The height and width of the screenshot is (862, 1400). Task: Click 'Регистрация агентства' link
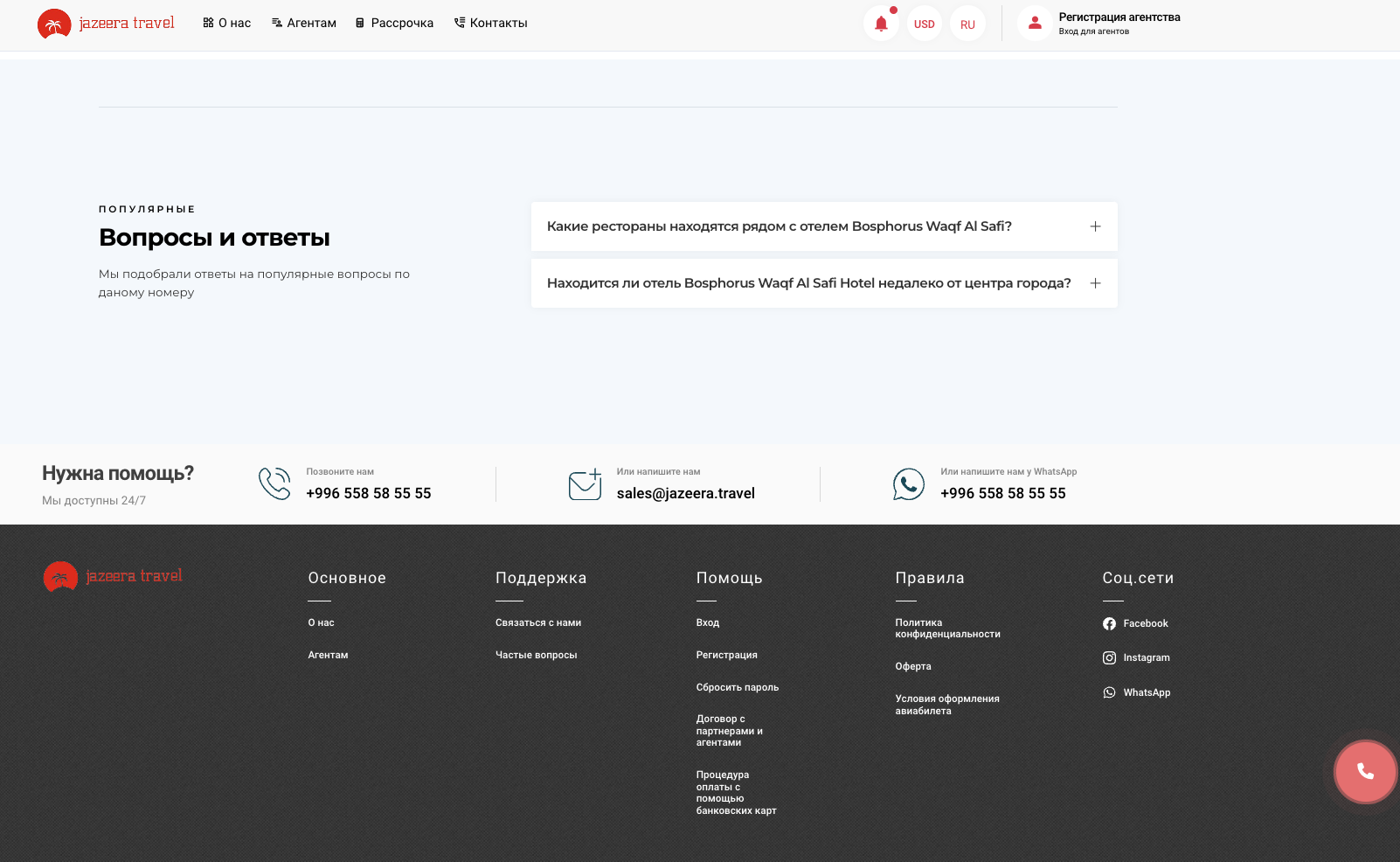(x=1119, y=17)
